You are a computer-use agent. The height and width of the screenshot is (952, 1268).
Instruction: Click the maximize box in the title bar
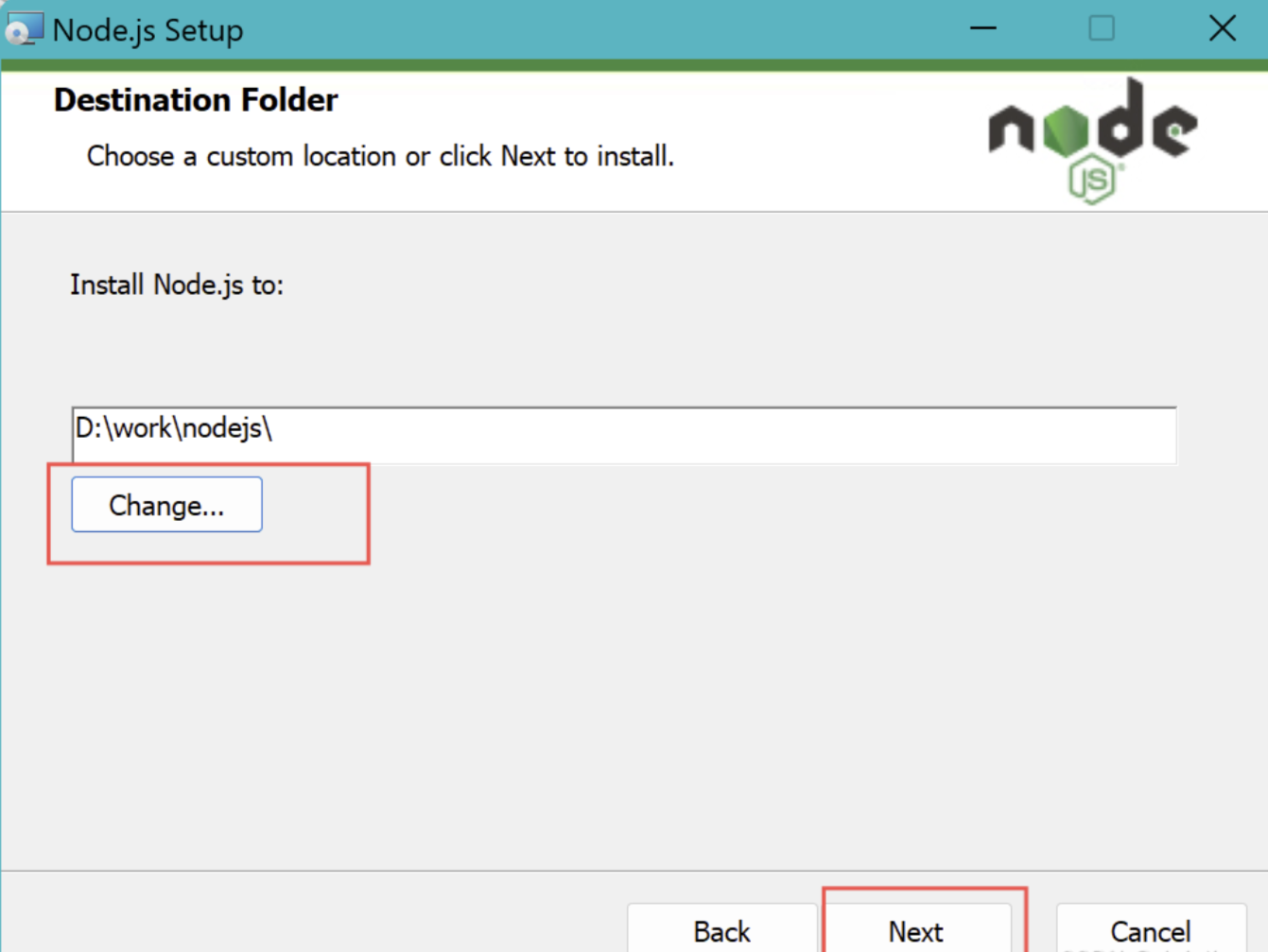point(1102,28)
